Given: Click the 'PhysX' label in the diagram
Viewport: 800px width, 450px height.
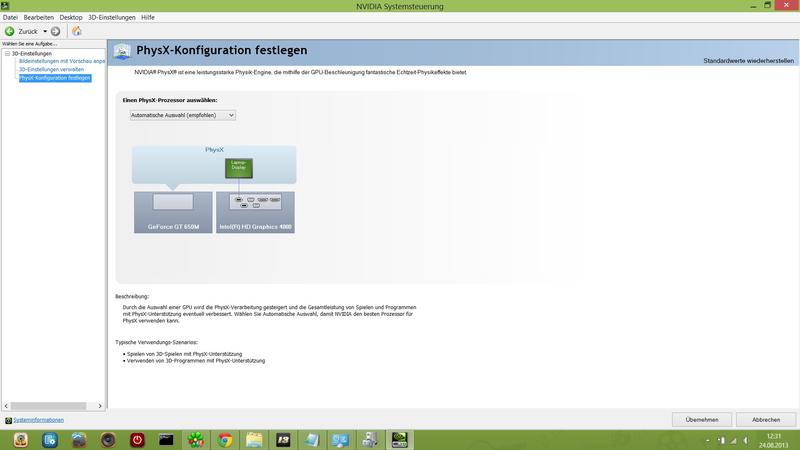Looking at the screenshot, I should (x=214, y=150).
